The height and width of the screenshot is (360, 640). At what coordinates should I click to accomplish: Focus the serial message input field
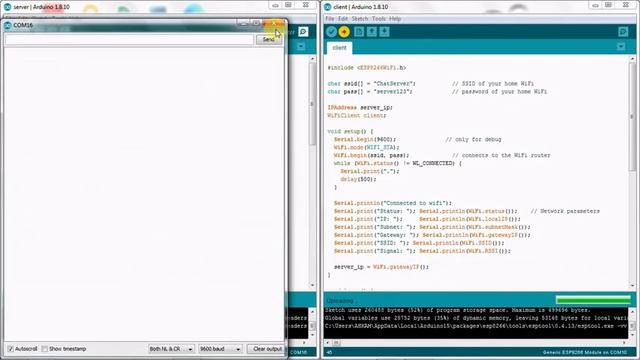(x=129, y=40)
